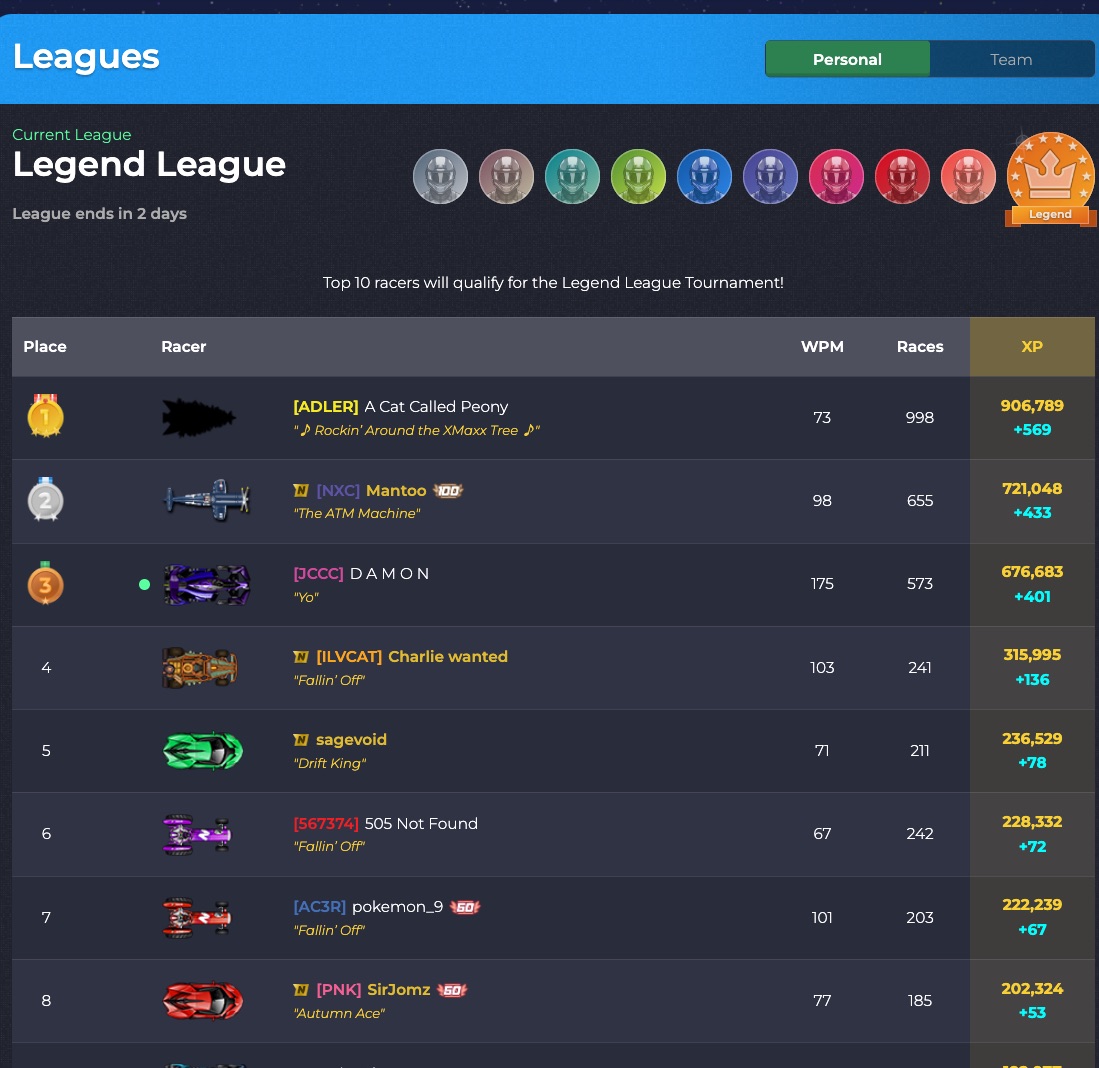Switch to the Personal leagues tab
Screen dimensions: 1099x1068
tap(847, 60)
